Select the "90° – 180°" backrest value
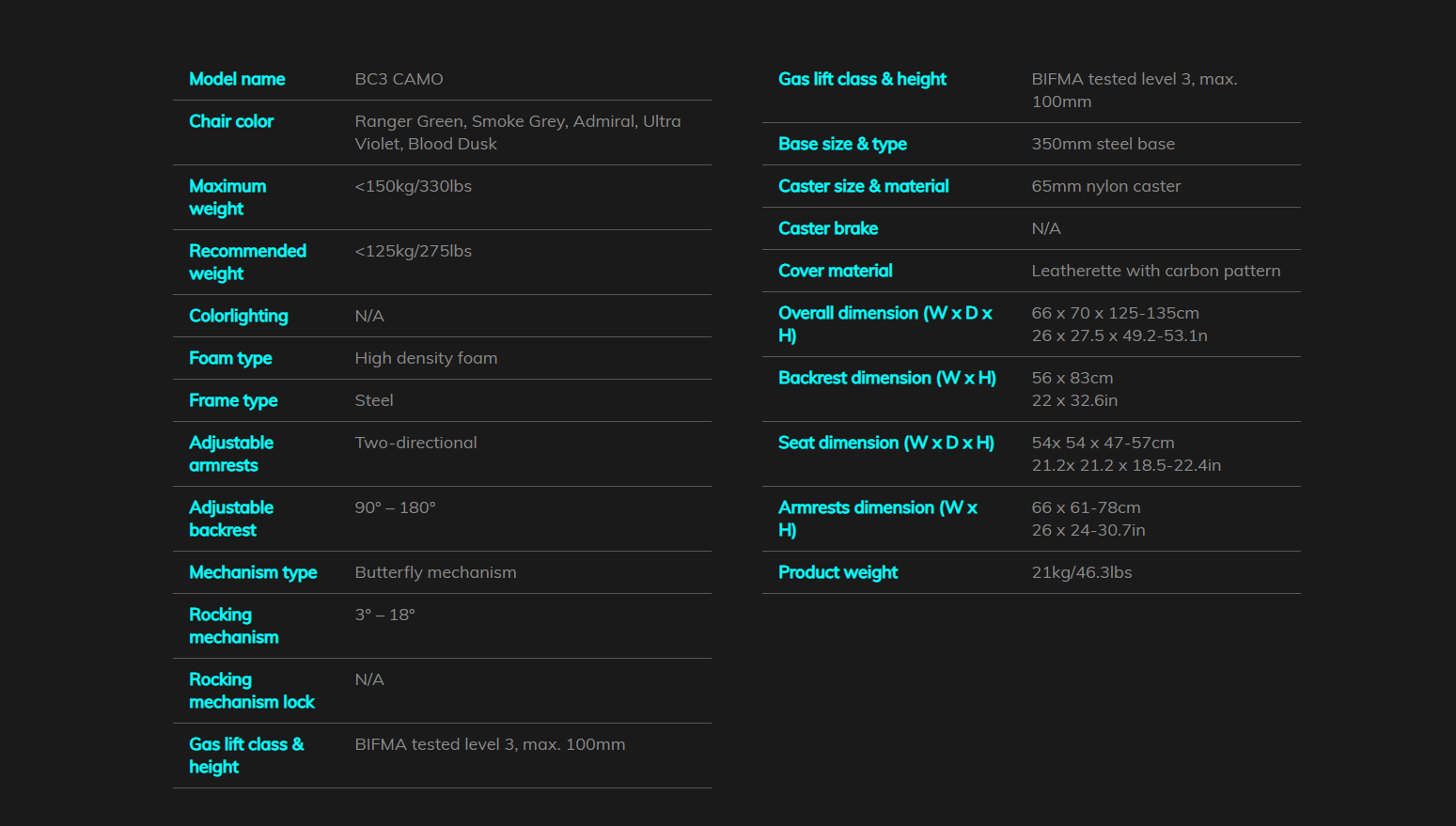Image resolution: width=1456 pixels, height=826 pixels. pos(395,507)
